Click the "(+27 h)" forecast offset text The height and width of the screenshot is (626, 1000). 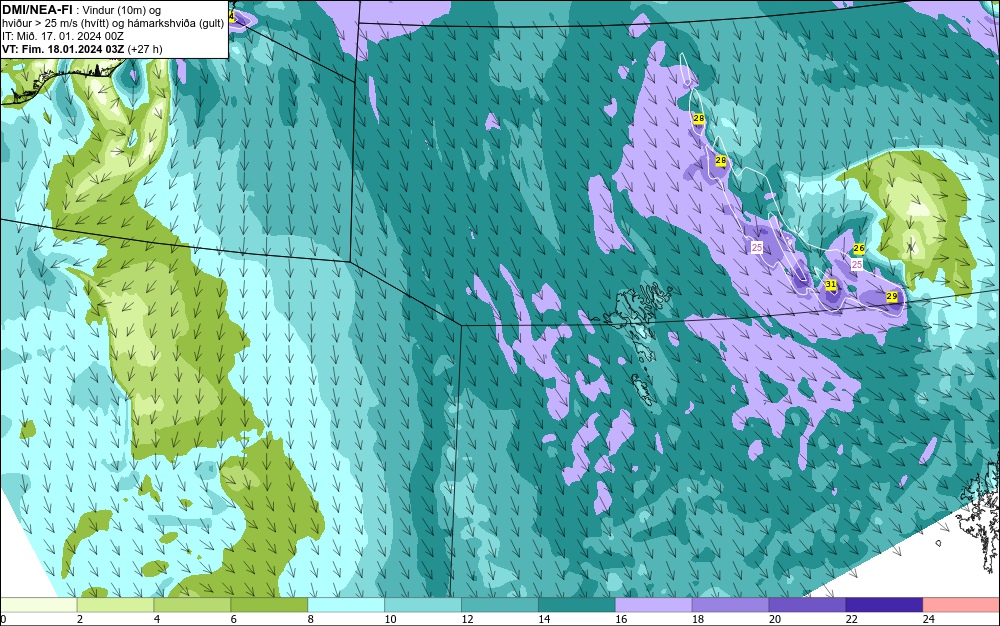pos(145,49)
